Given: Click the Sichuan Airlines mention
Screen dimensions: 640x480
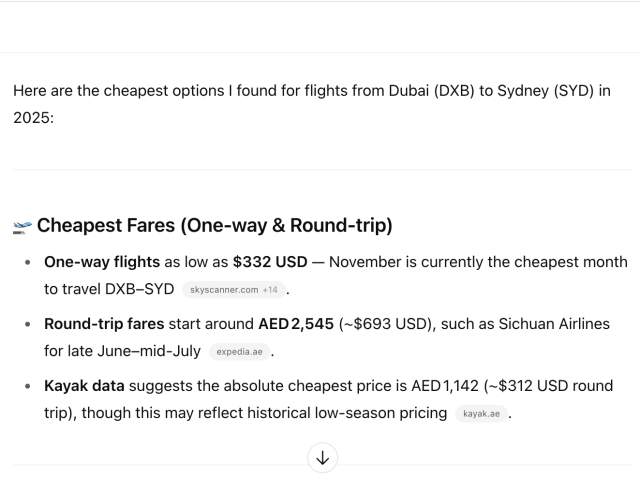Looking at the screenshot, I should coord(554,324).
